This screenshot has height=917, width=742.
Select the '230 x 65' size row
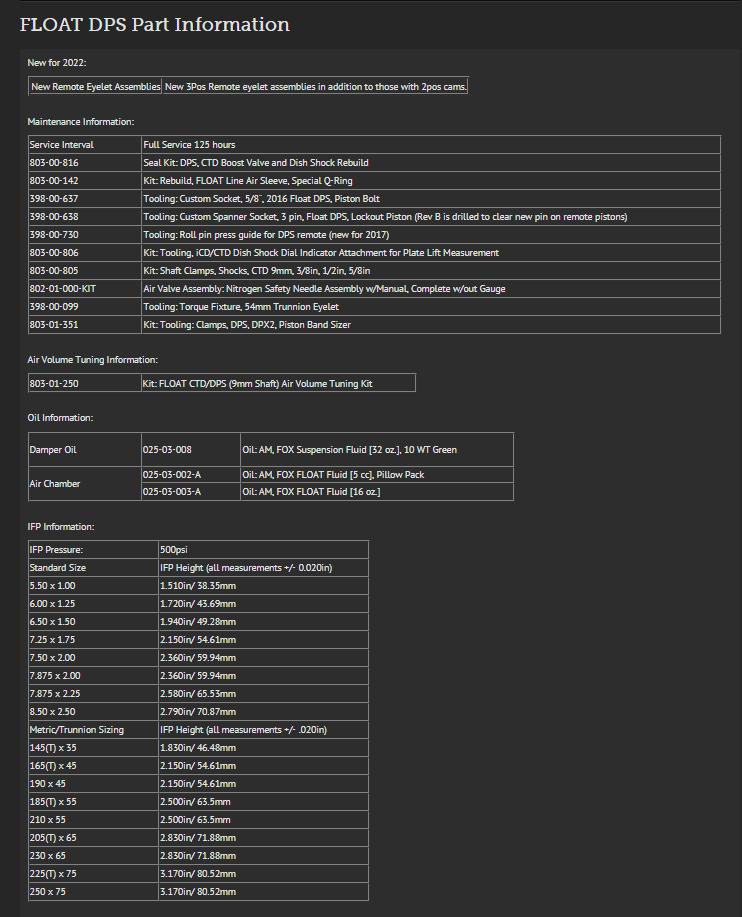[x=199, y=856]
